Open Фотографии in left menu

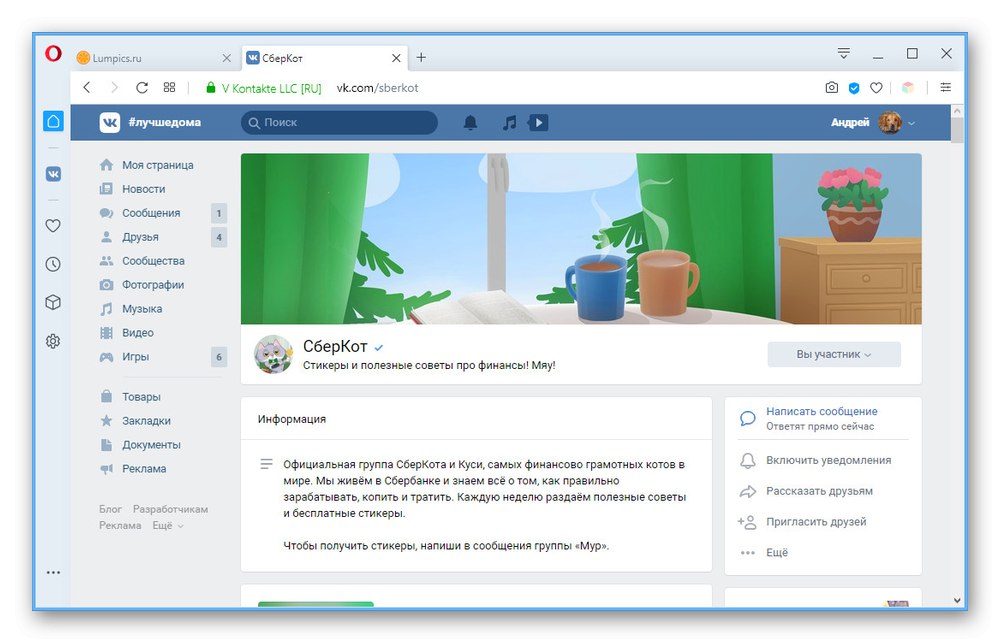point(153,285)
